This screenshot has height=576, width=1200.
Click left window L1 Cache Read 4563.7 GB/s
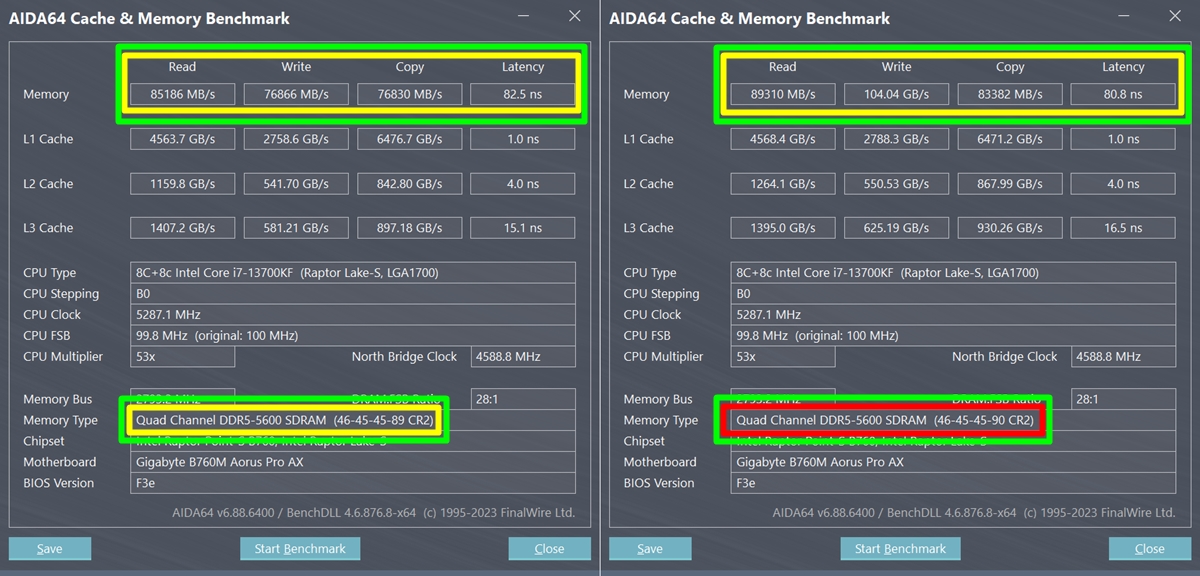coord(182,139)
